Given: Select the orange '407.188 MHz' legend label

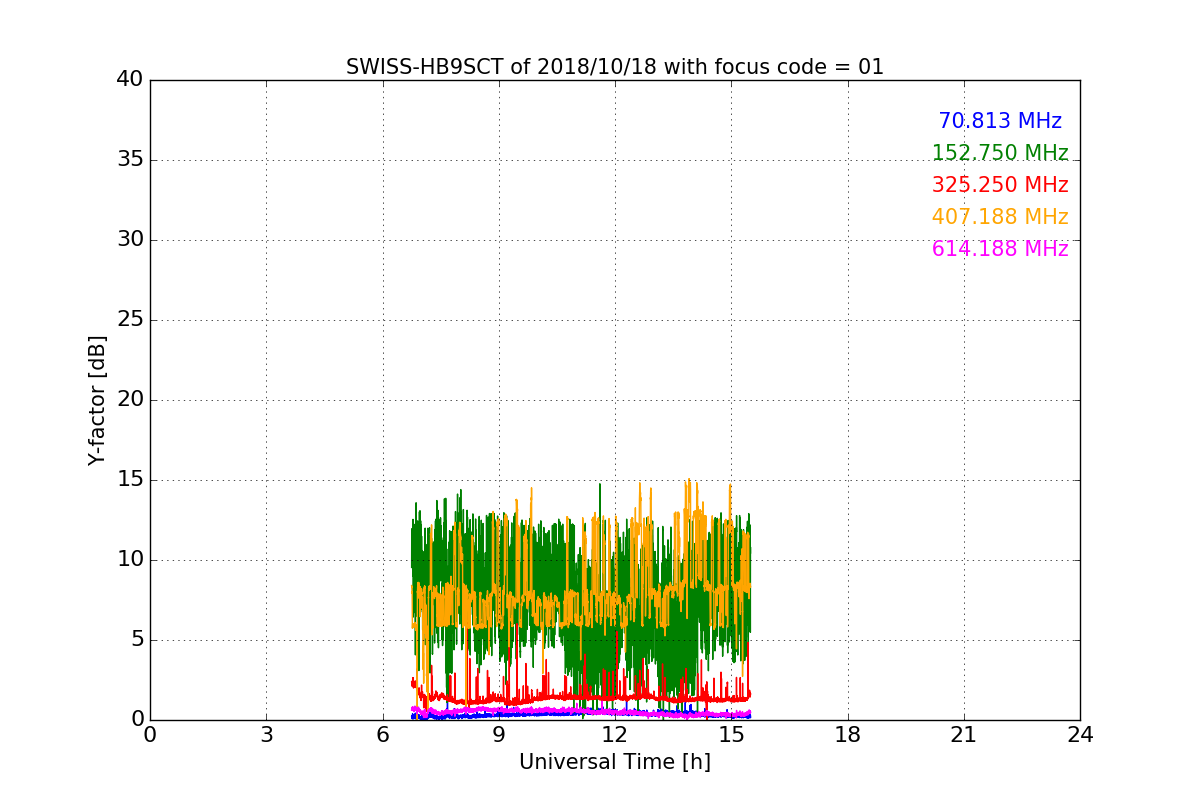Looking at the screenshot, I should click(x=1000, y=217).
